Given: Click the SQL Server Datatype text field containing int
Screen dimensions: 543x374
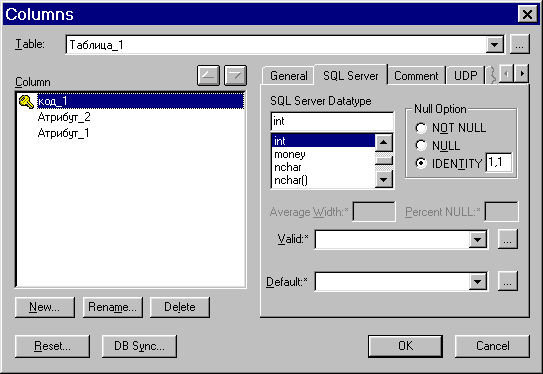Looking at the screenshot, I should click(x=332, y=121).
